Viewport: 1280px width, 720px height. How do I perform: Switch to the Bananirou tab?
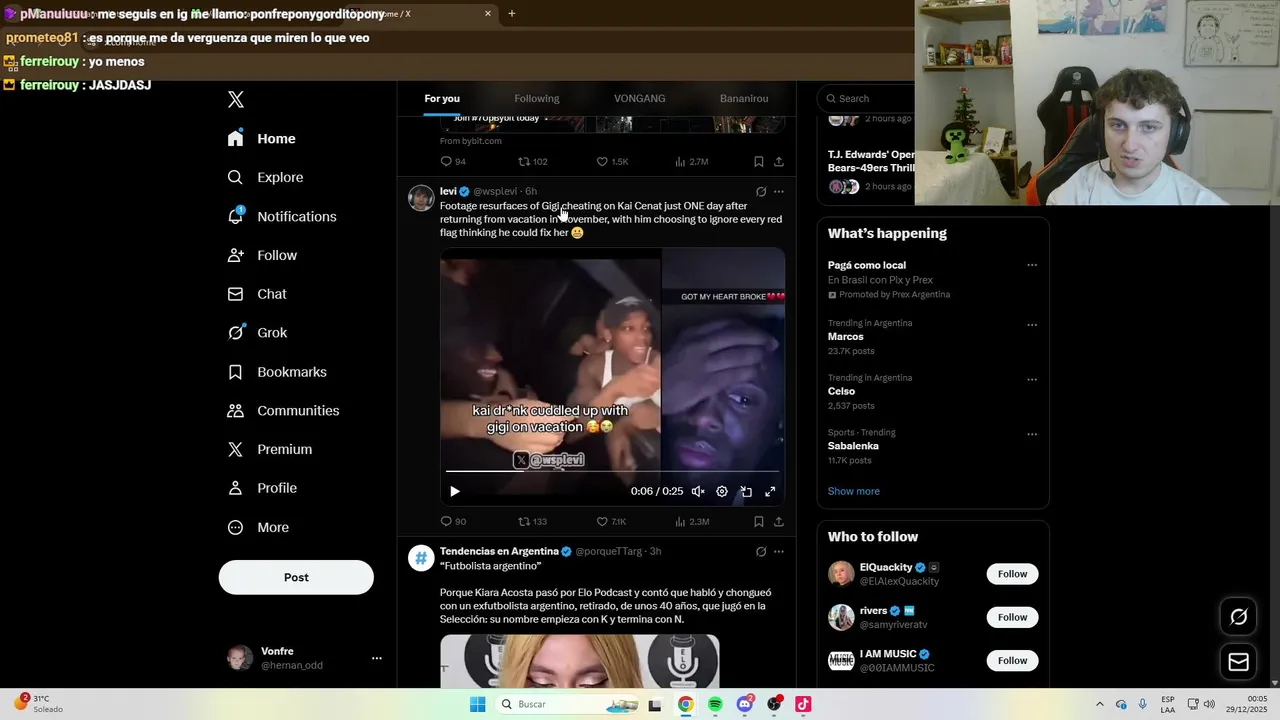tap(744, 98)
